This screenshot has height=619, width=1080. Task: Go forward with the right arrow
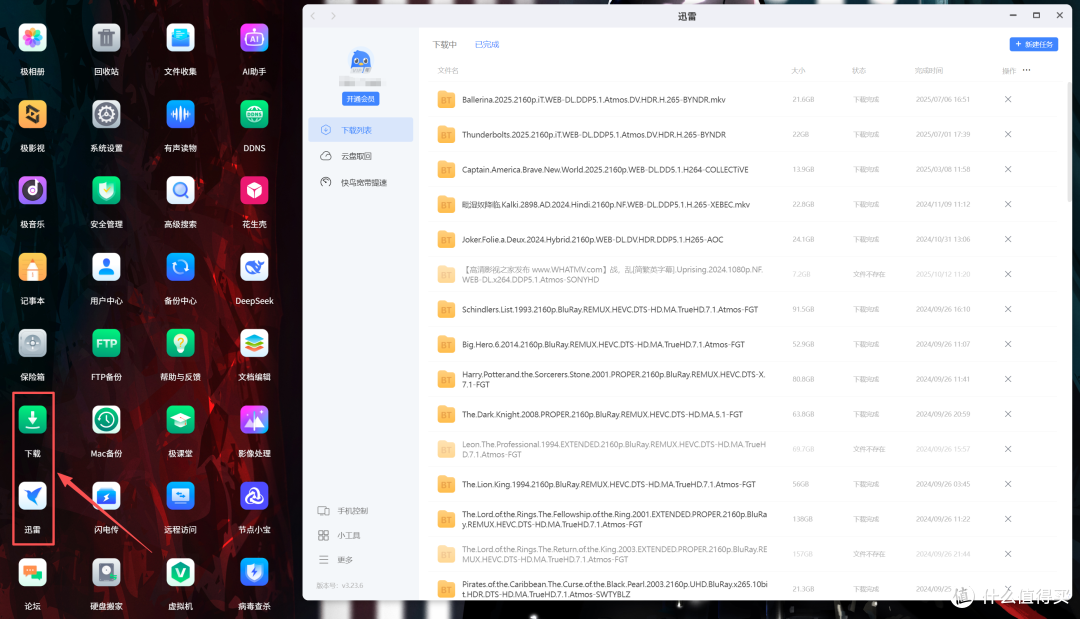[x=333, y=16]
